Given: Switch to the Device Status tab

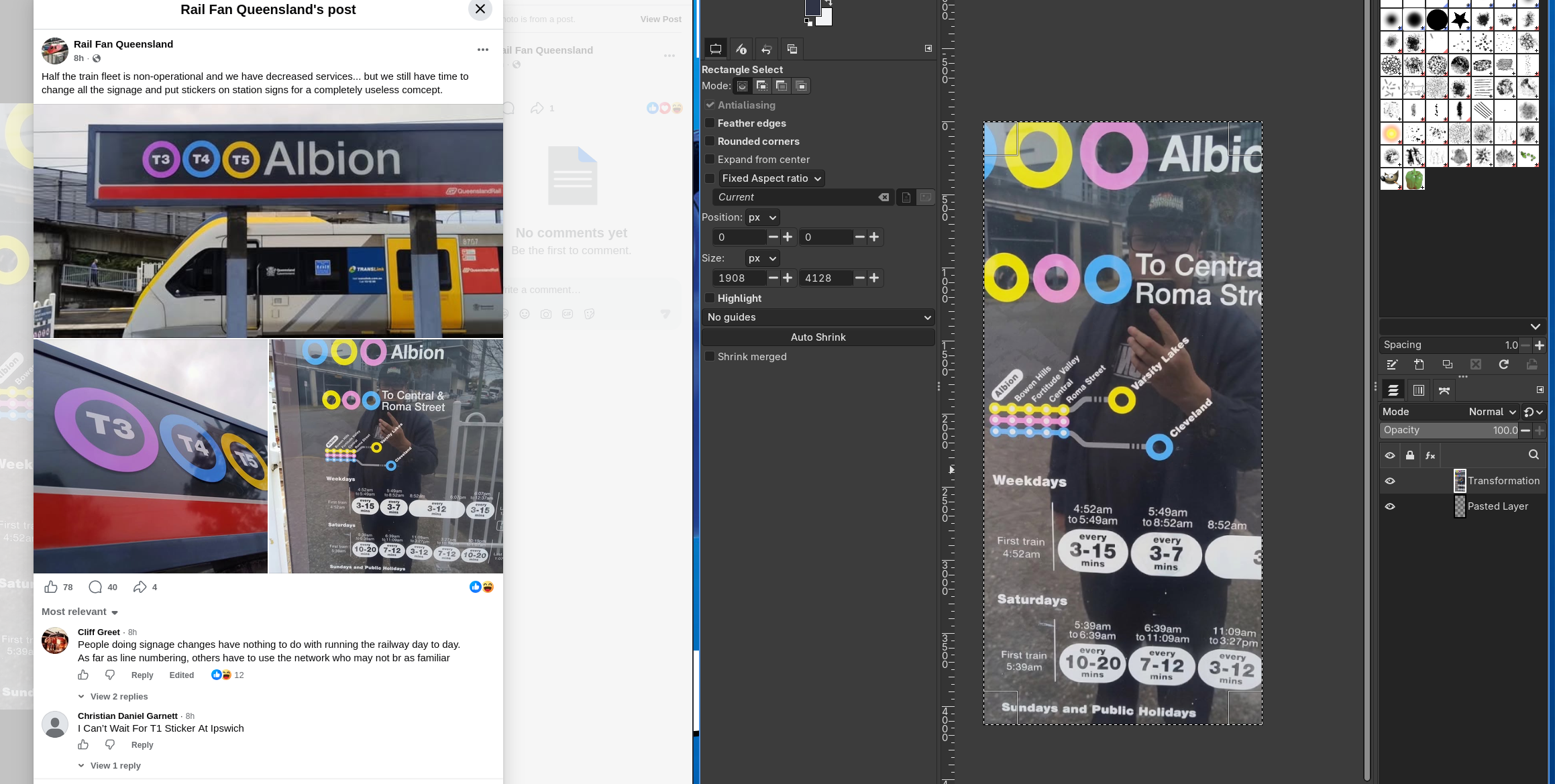Looking at the screenshot, I should pos(741,49).
